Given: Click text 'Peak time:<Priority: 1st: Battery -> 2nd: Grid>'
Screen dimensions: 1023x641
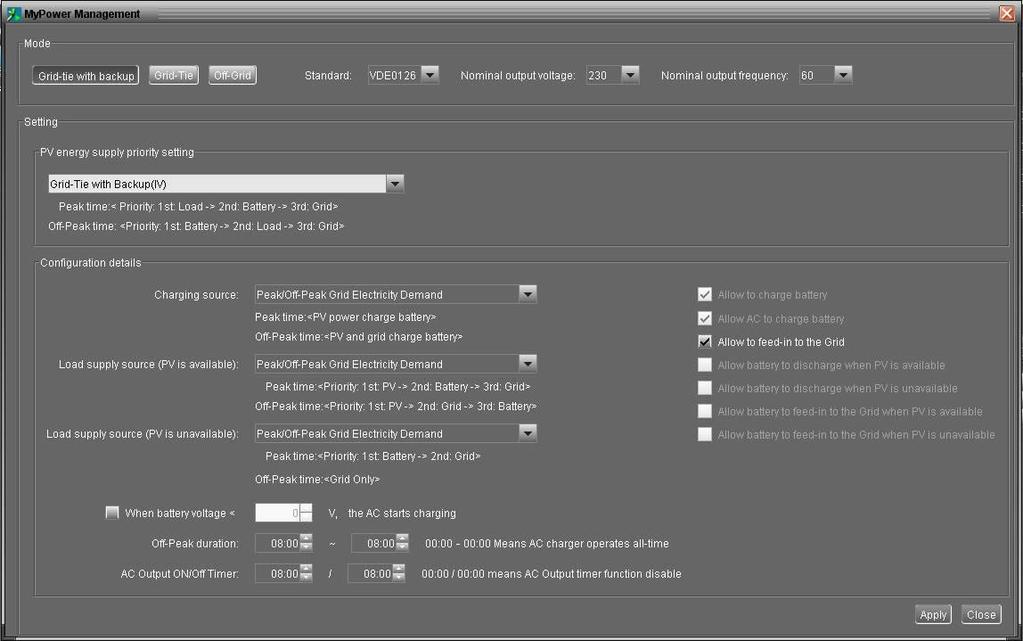Looking at the screenshot, I should (373, 456).
